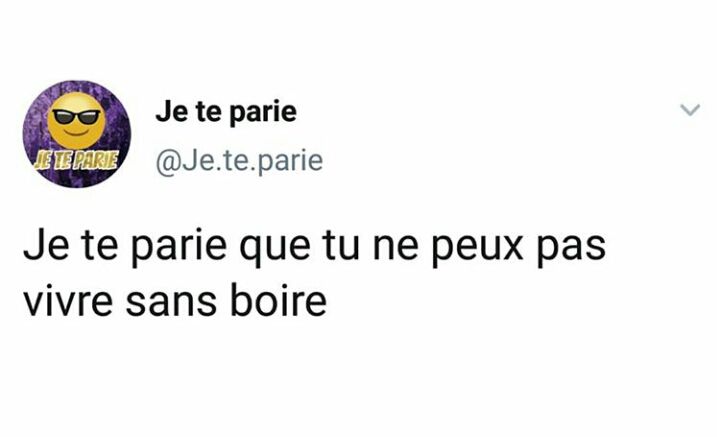The height and width of the screenshot is (437, 717).
Task: Click the word "sans" in the tweet
Action: [x=171, y=304]
